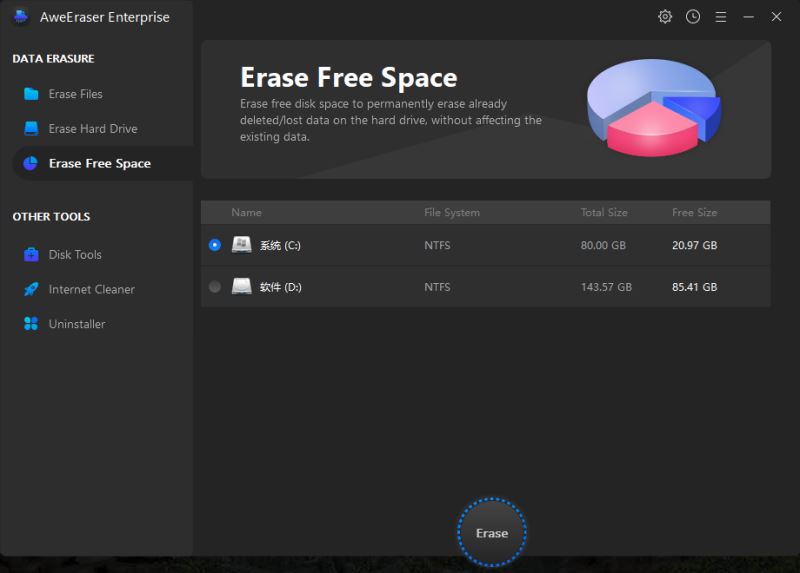
Task: Open the Internet Cleaner section
Action: tap(102, 289)
